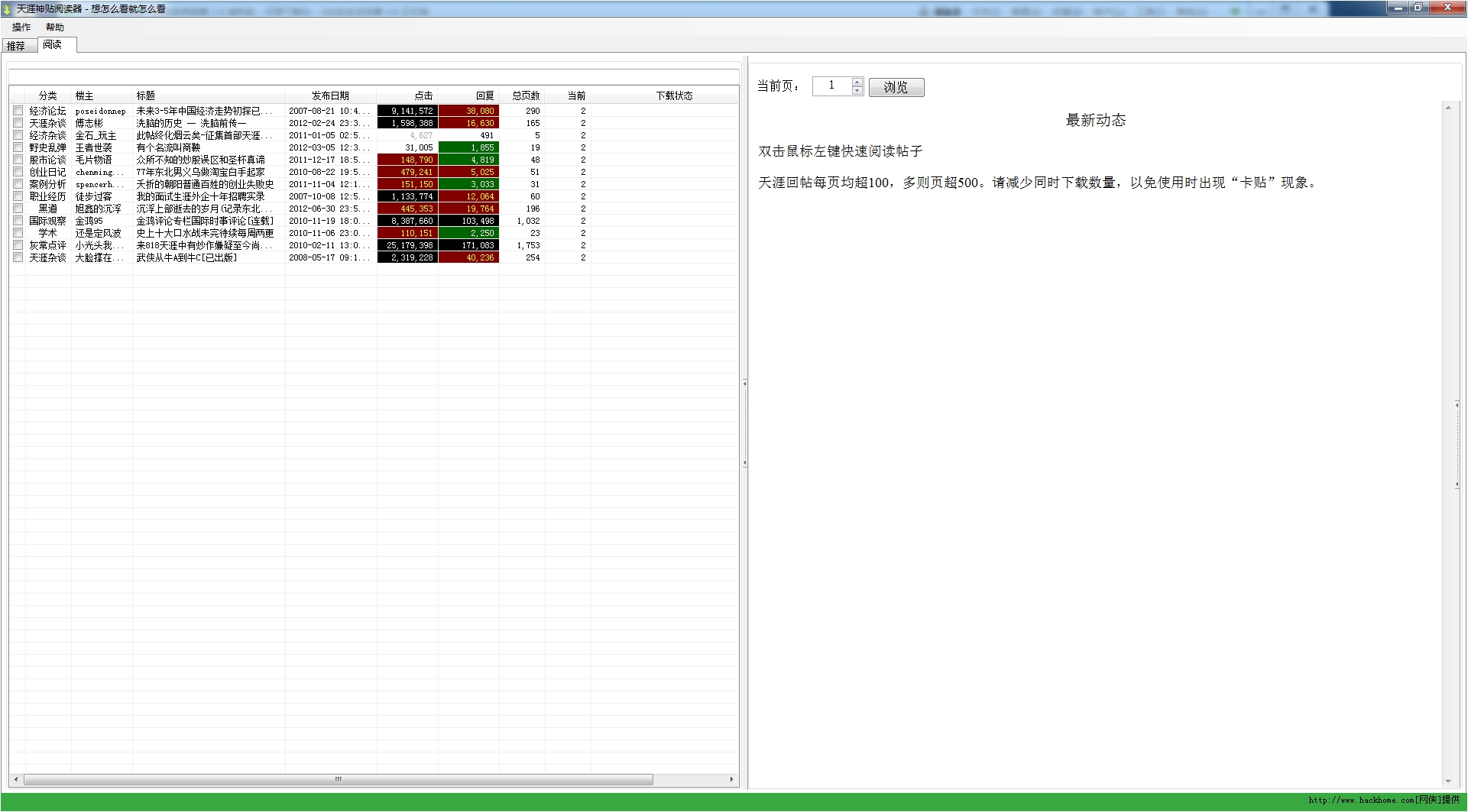
Task: Click the horizontal scrollbar thumb of post list
Action: [339, 780]
